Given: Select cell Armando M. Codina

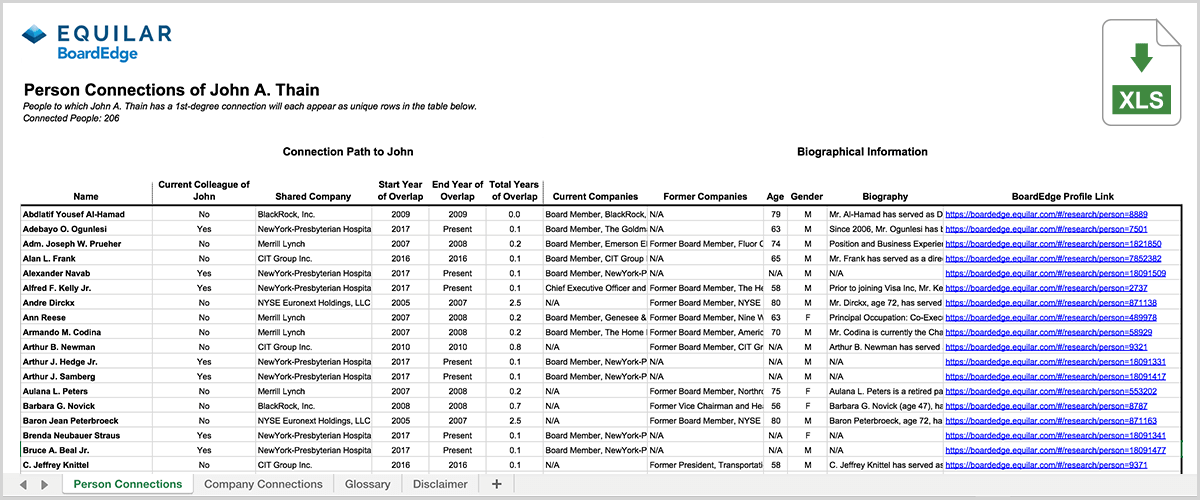Looking at the screenshot, I should pos(86,332).
